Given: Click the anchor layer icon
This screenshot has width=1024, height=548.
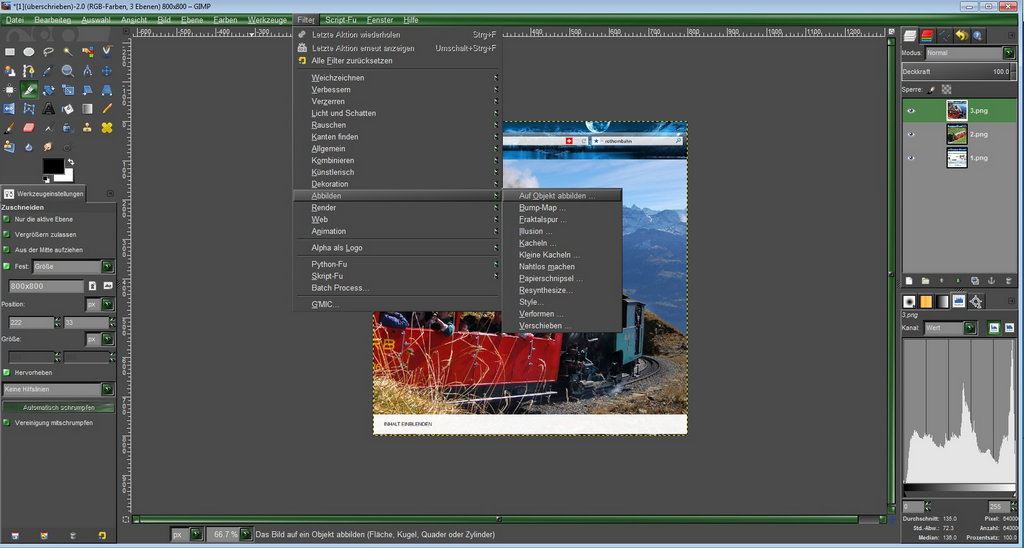Looking at the screenshot, I should [991, 281].
